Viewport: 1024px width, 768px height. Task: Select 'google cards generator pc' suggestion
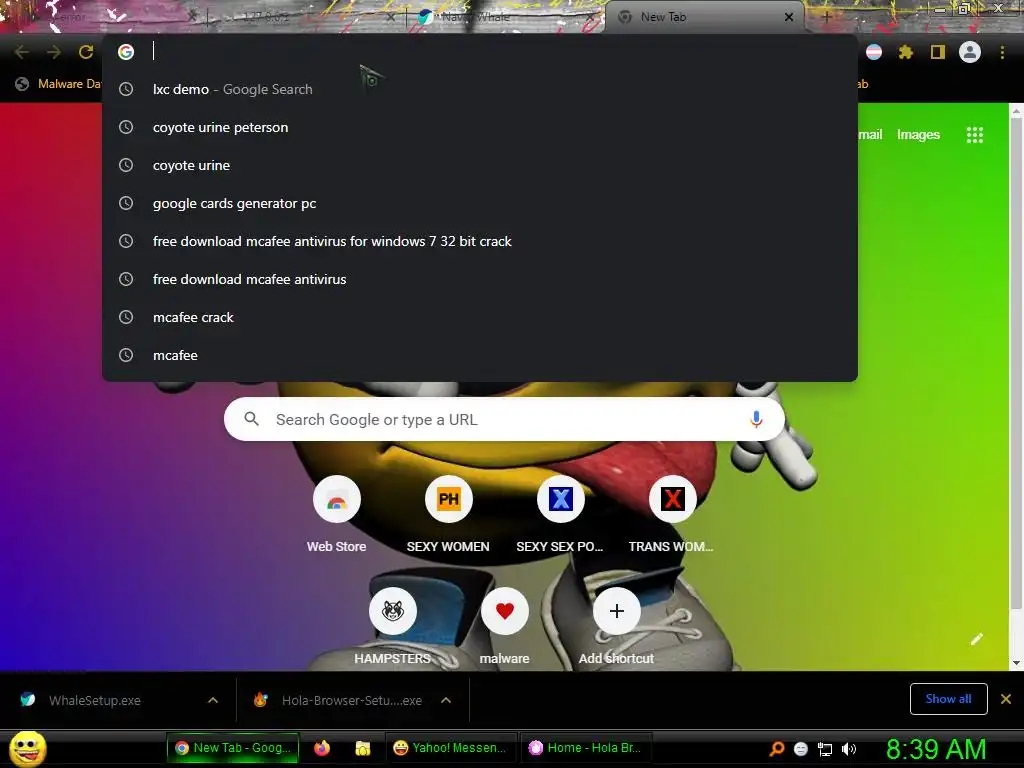click(480, 203)
